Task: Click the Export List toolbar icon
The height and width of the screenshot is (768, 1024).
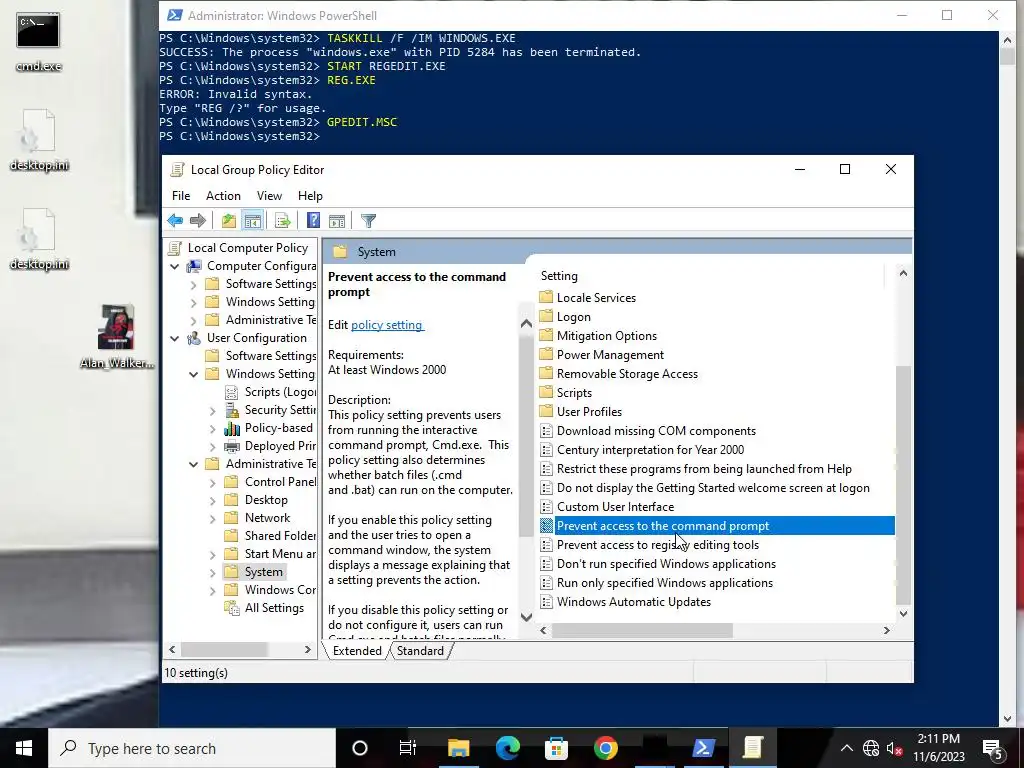Action: (283, 221)
